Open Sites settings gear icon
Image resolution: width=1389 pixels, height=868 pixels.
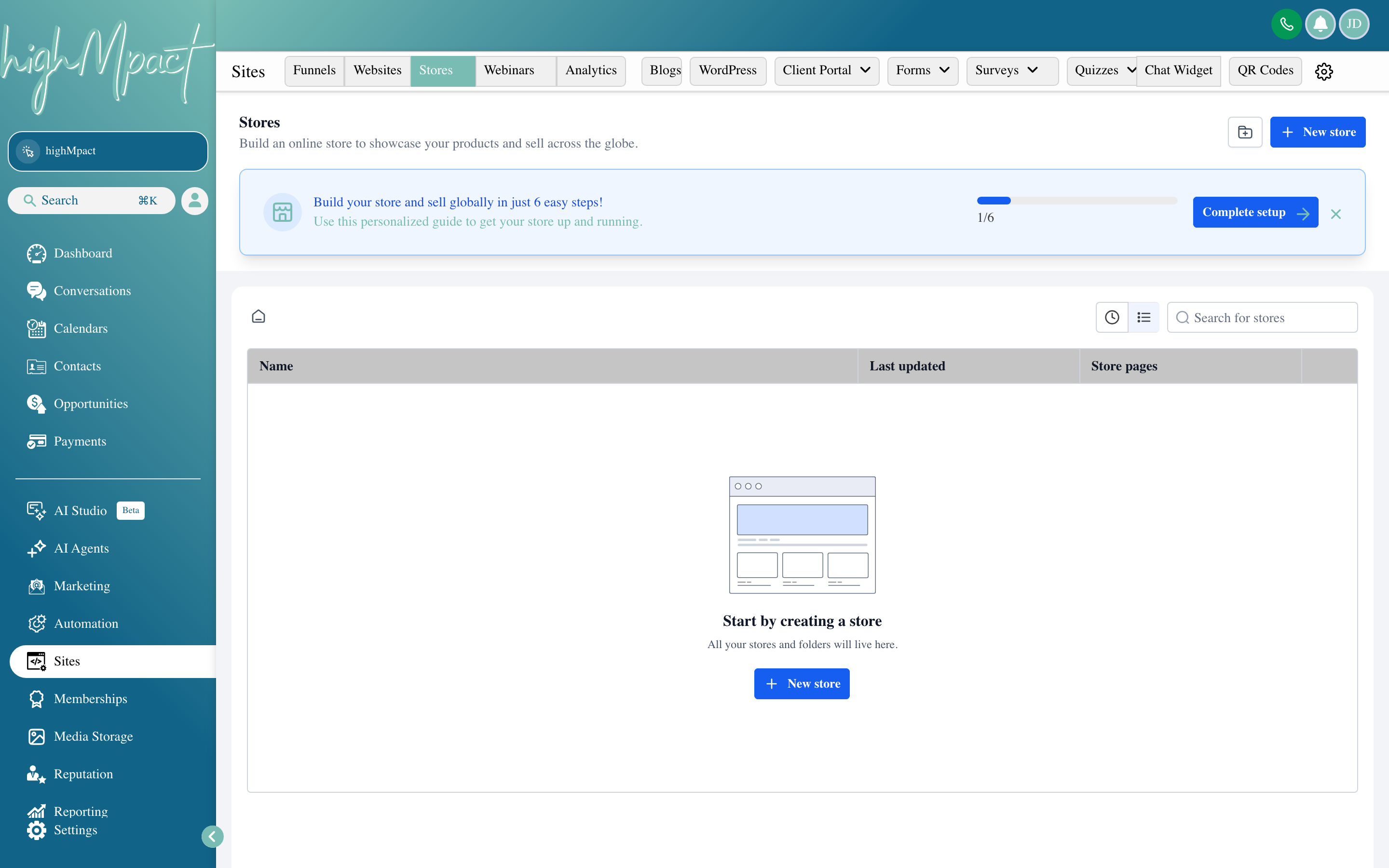(1323, 71)
